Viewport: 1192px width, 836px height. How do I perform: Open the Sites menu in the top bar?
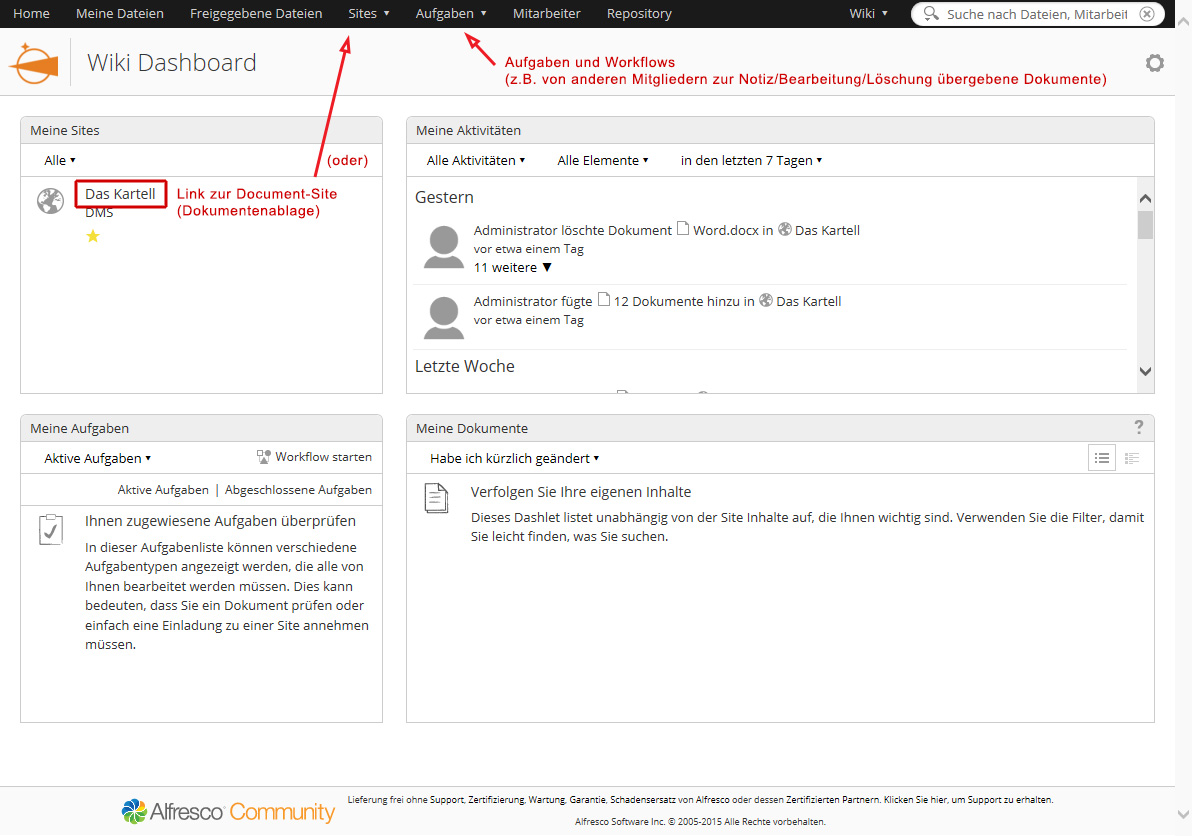[x=368, y=14]
